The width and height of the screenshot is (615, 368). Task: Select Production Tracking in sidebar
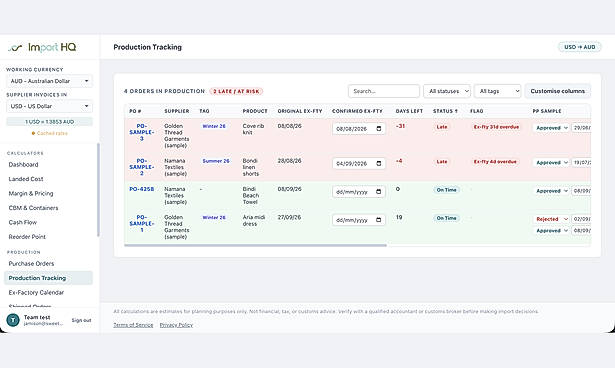coord(49,278)
